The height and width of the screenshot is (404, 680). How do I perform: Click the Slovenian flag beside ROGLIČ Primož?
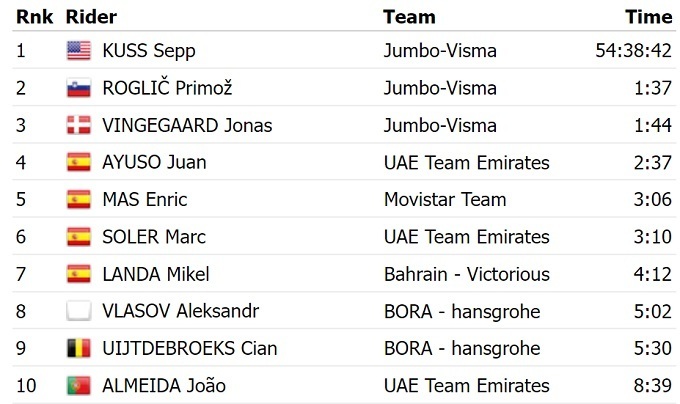point(78,88)
